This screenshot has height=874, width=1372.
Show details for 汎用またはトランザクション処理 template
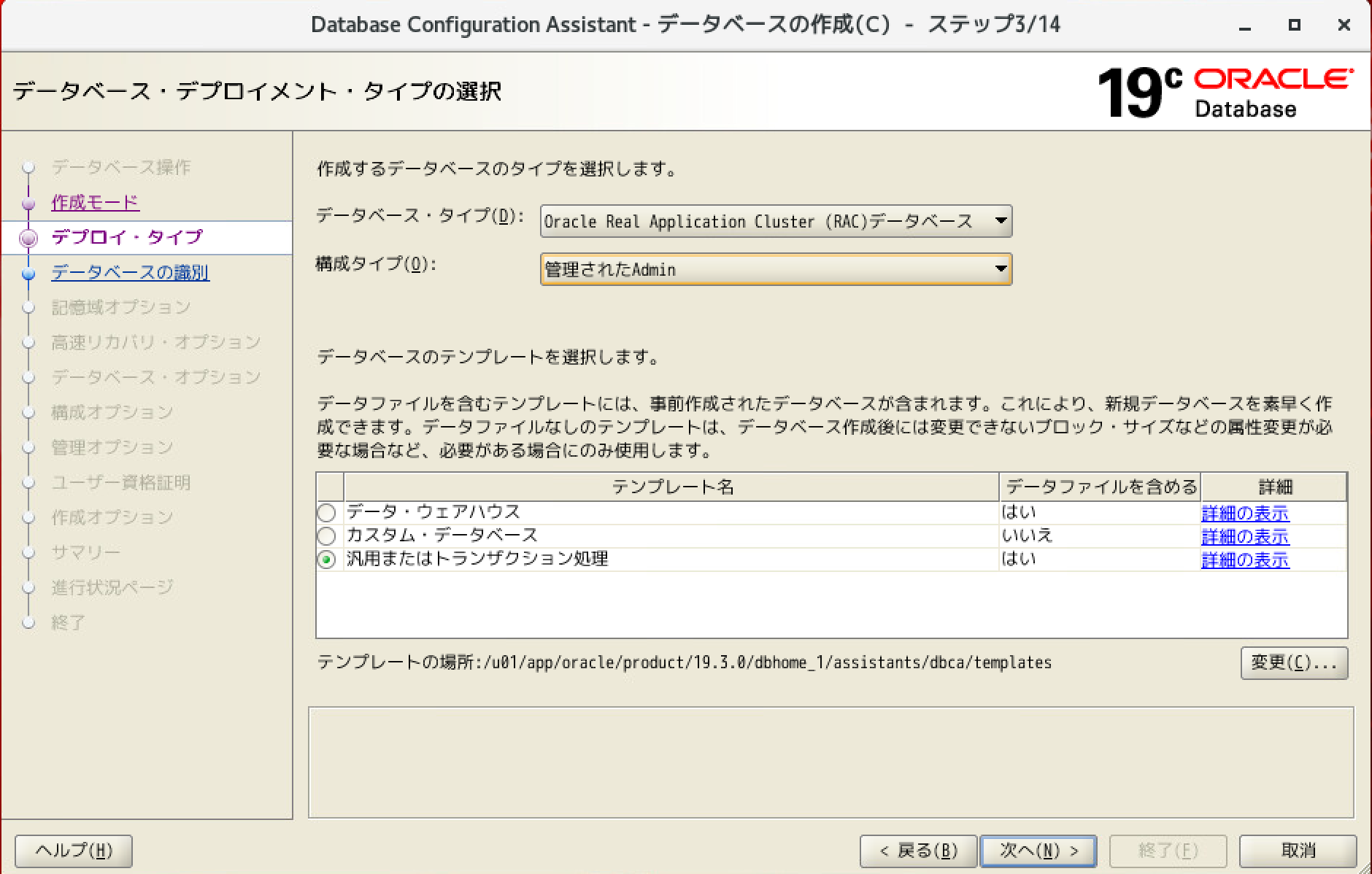(1244, 561)
